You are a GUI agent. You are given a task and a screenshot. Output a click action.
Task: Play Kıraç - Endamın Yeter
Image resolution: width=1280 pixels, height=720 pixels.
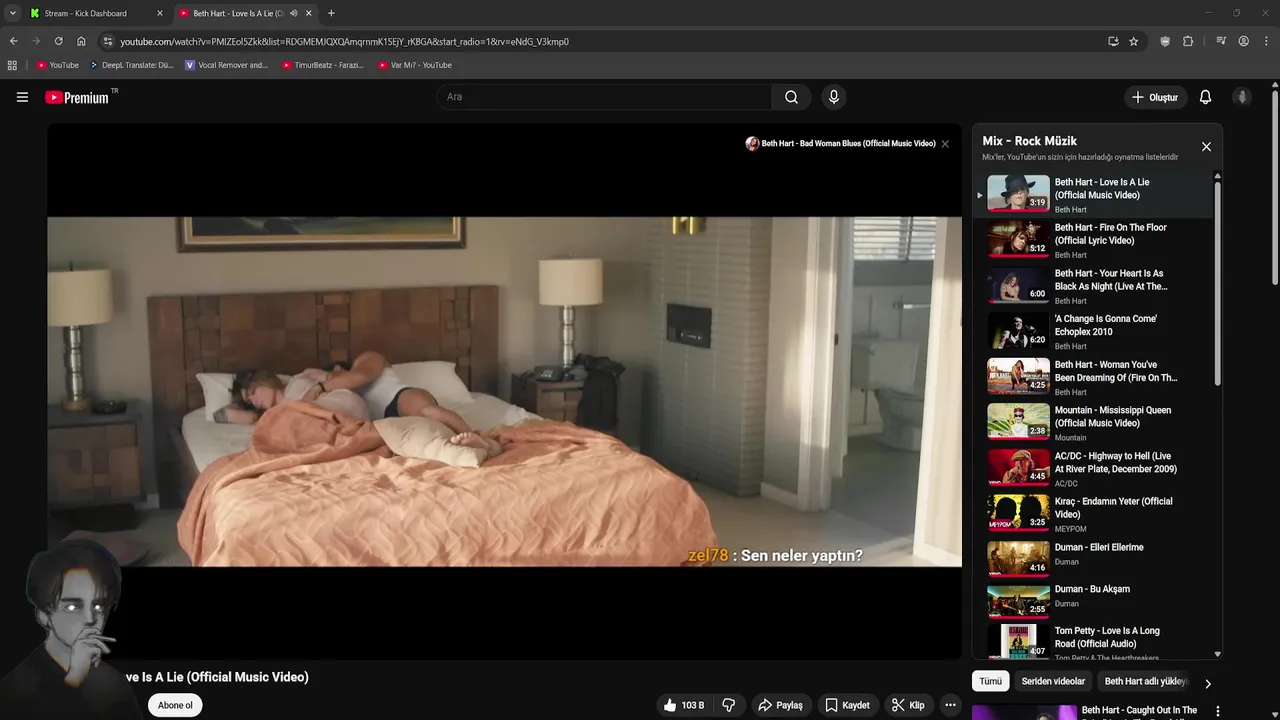click(1114, 508)
